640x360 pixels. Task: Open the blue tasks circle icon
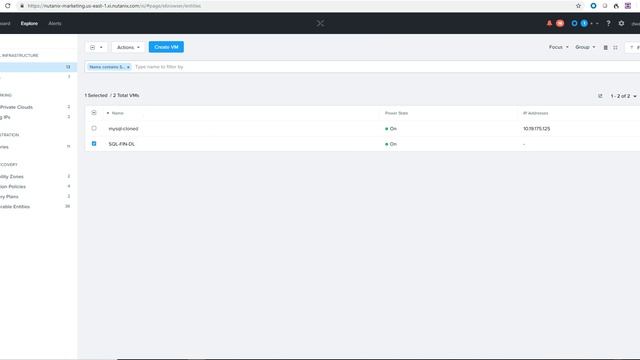coord(574,23)
